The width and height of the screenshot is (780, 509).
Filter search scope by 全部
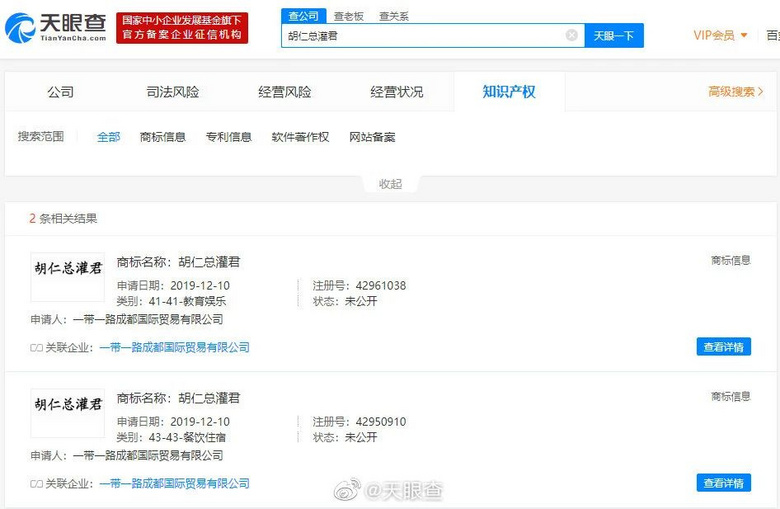[x=108, y=137]
